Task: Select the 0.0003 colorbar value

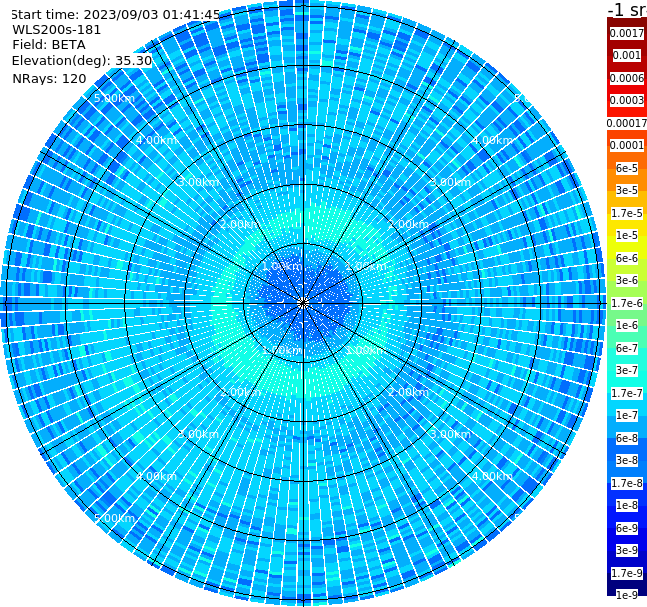Action: pos(627,100)
